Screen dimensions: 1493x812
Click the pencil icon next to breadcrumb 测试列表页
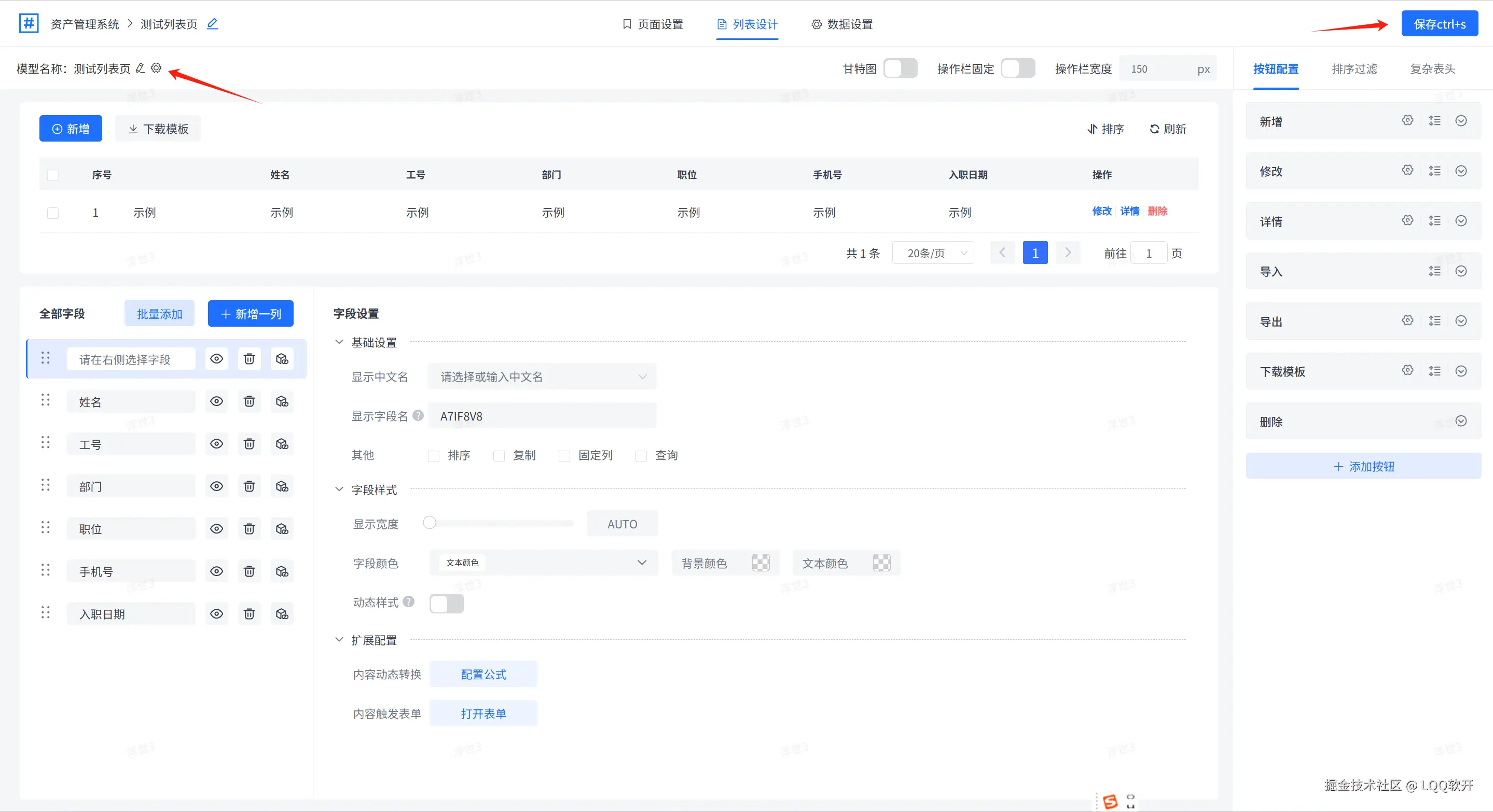212,24
